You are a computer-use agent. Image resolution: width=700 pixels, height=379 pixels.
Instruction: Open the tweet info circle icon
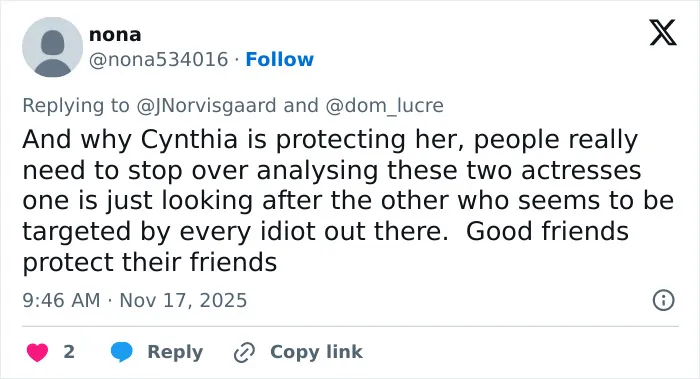663,300
